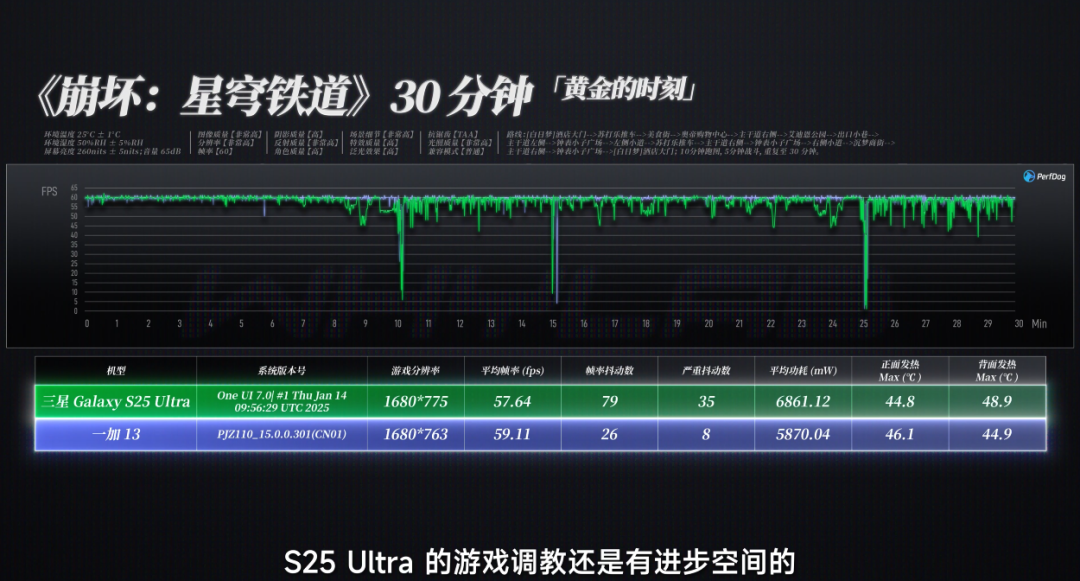Click the '15' minute mark on the x-axis
The image size is (1080, 581).
pyautogui.click(x=553, y=324)
